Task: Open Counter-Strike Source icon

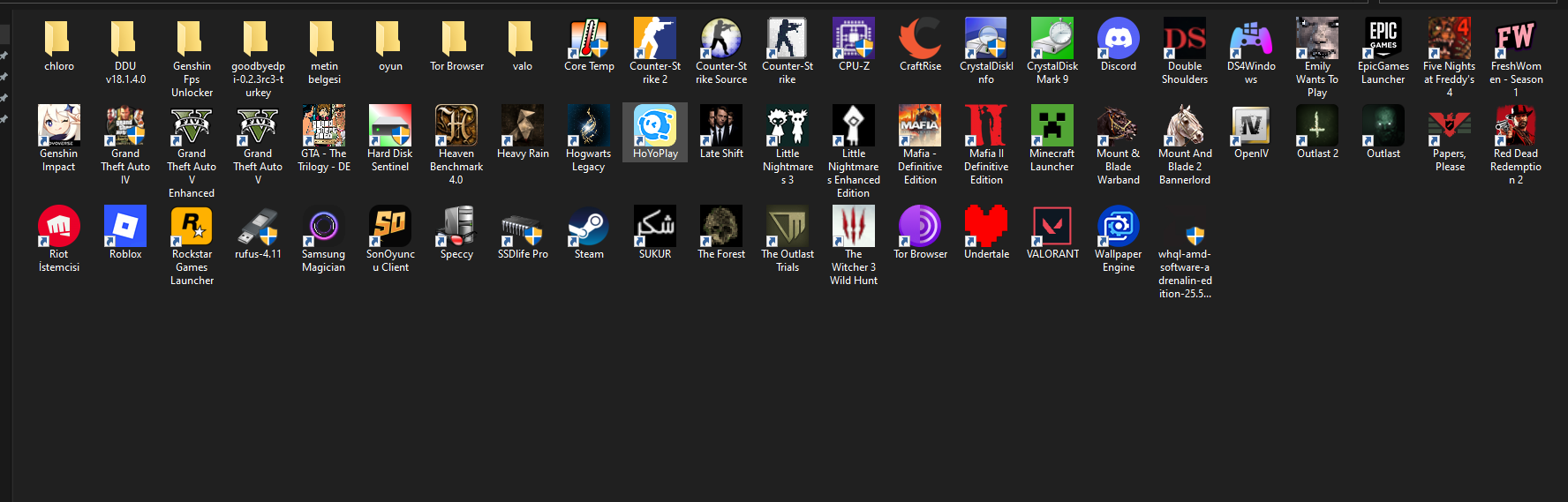Action: coord(721,38)
